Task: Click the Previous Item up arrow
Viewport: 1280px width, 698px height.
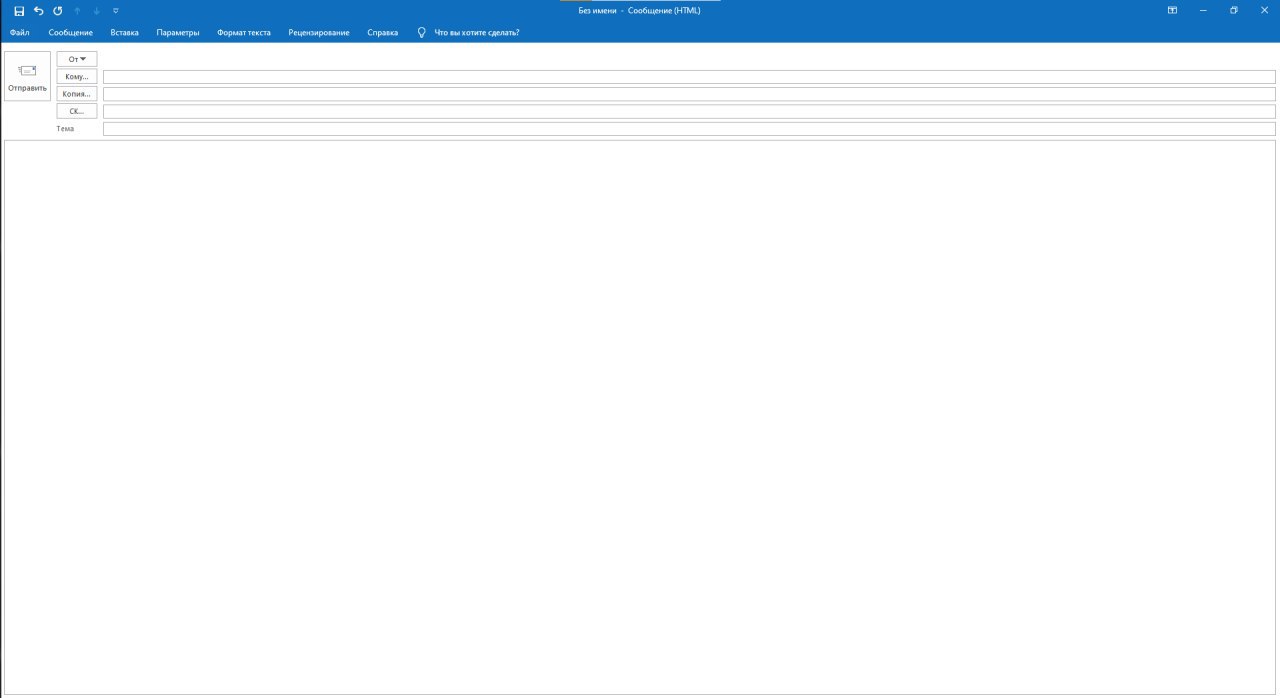Action: [77, 10]
